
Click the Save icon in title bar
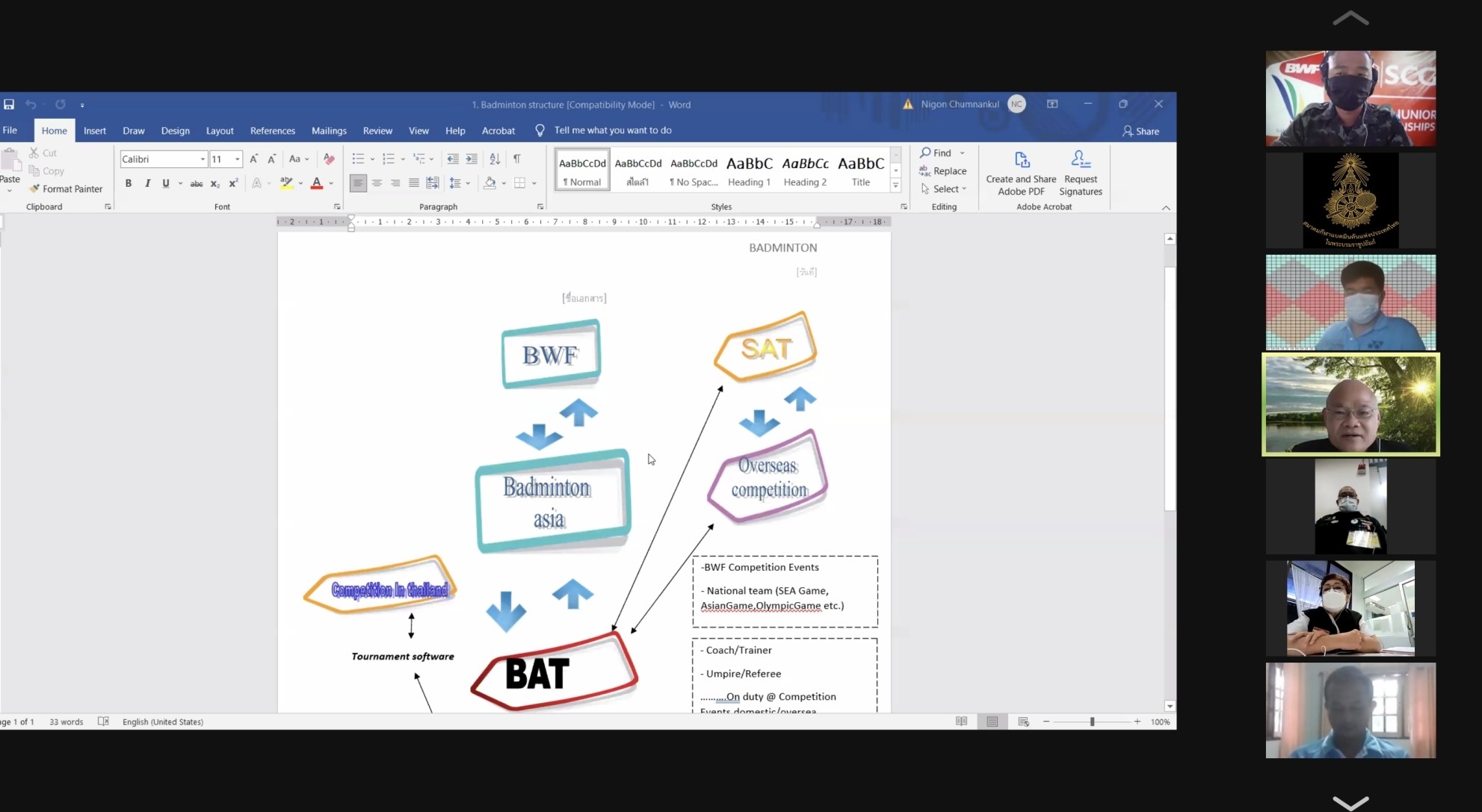[x=9, y=105]
